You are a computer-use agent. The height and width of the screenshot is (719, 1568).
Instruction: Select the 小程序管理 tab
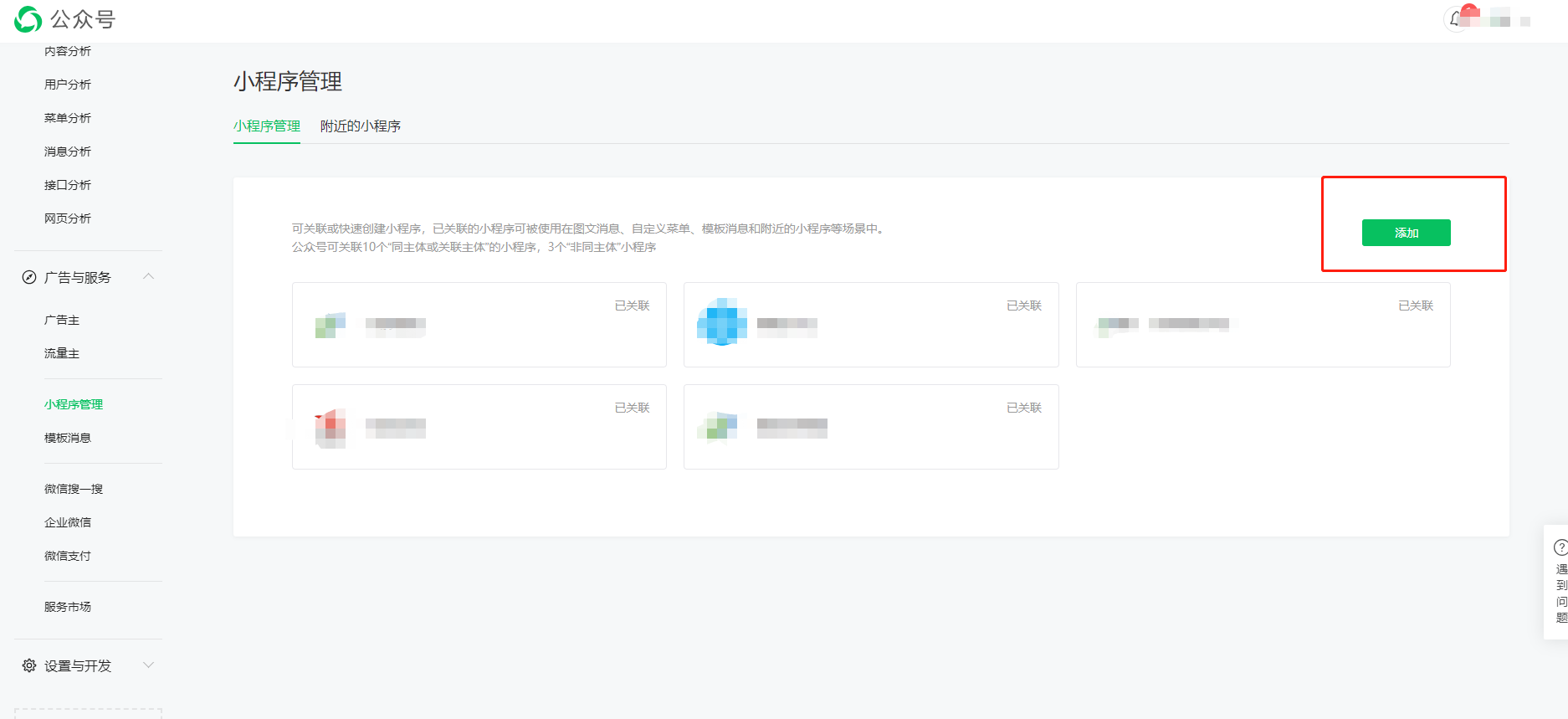click(x=266, y=126)
